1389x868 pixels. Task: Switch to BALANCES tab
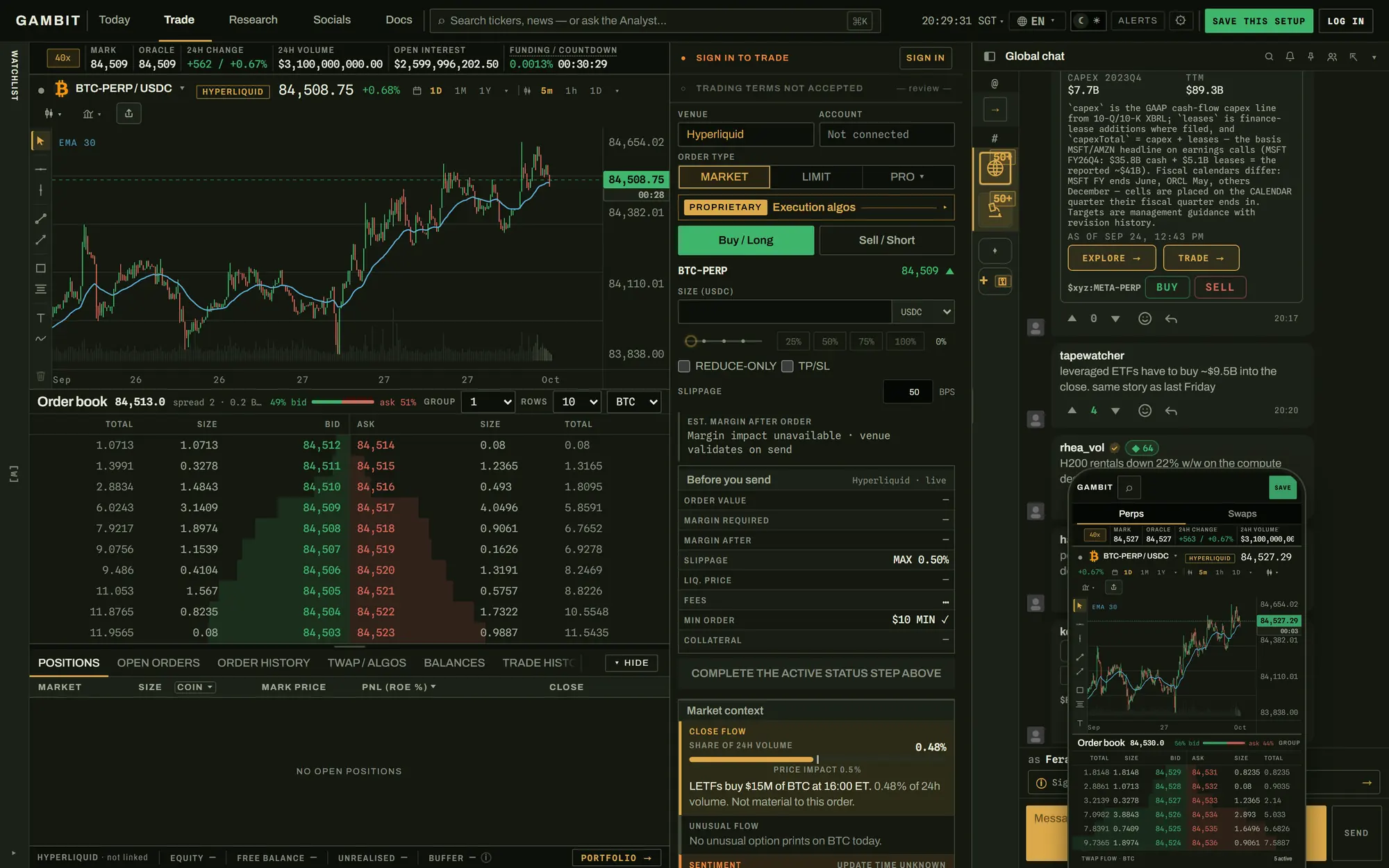coord(454,663)
